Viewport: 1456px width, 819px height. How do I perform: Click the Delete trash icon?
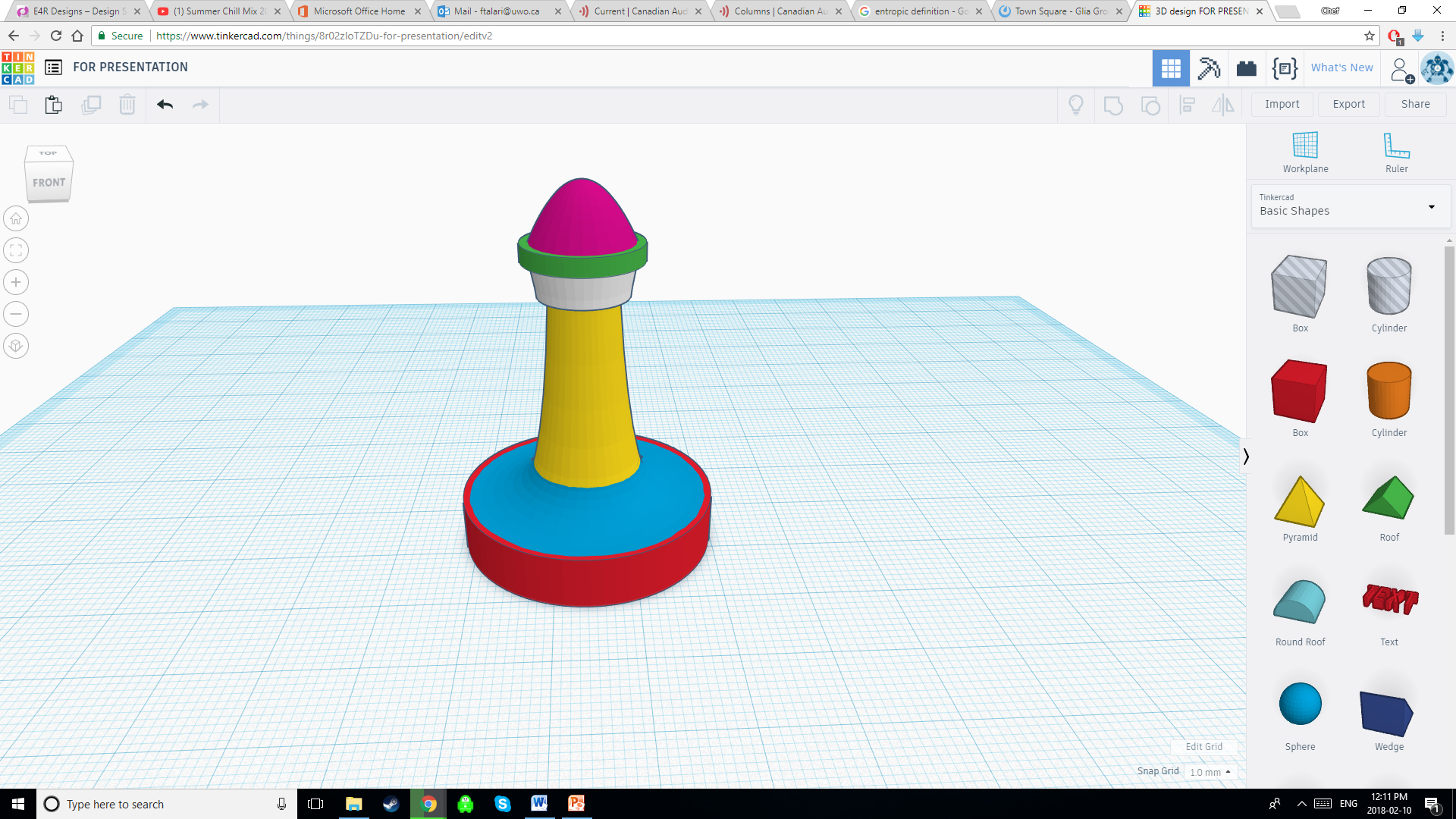(127, 105)
